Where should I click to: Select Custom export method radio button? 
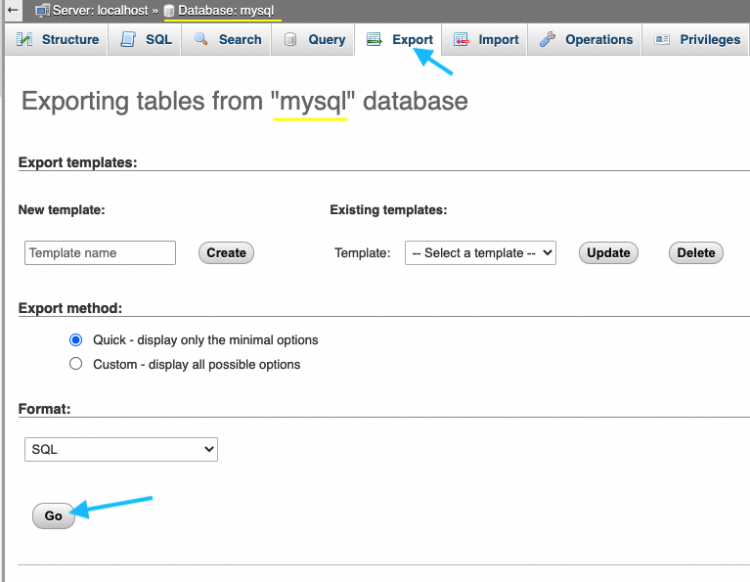[76, 364]
